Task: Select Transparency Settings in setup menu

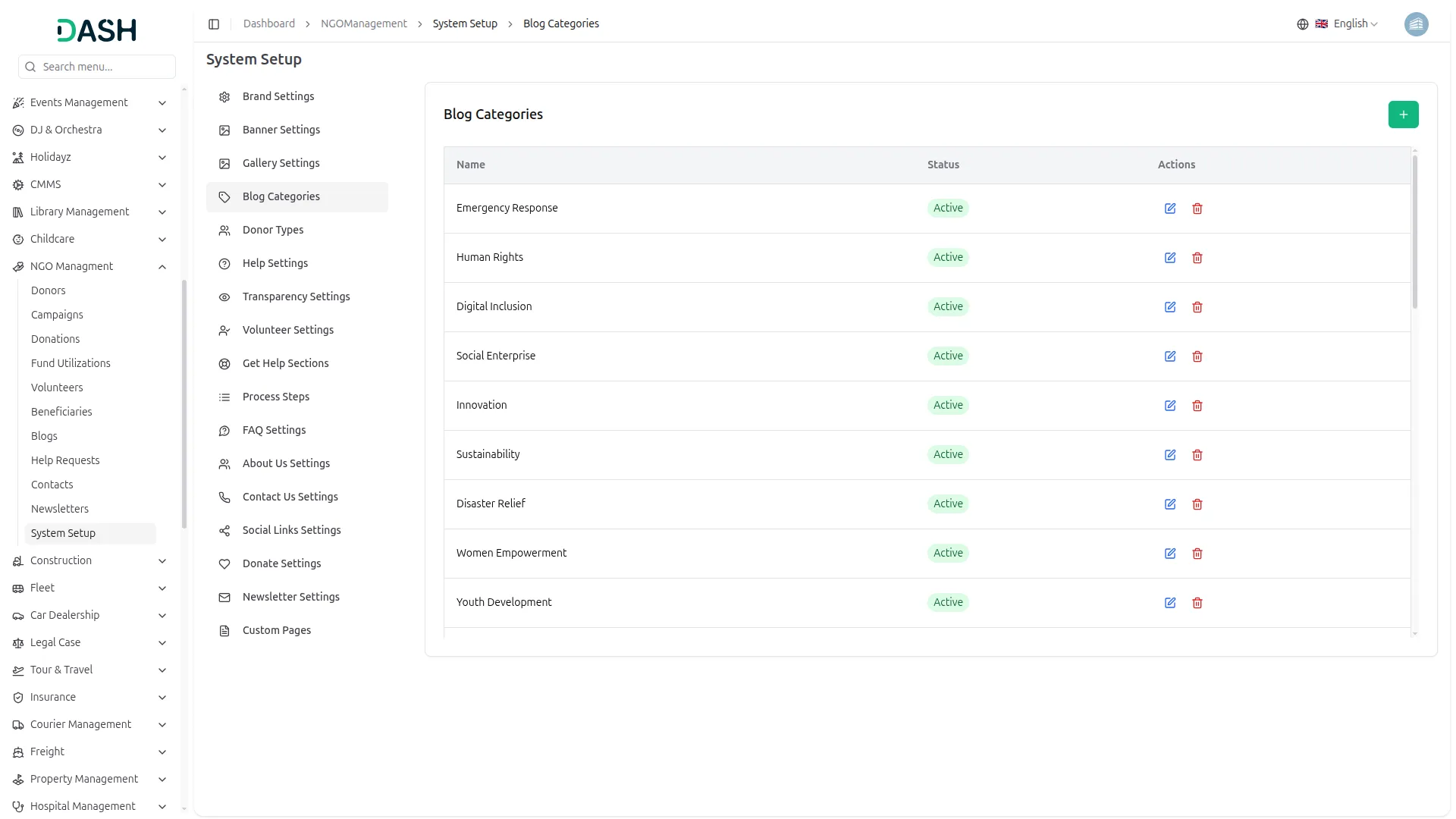Action: point(296,297)
